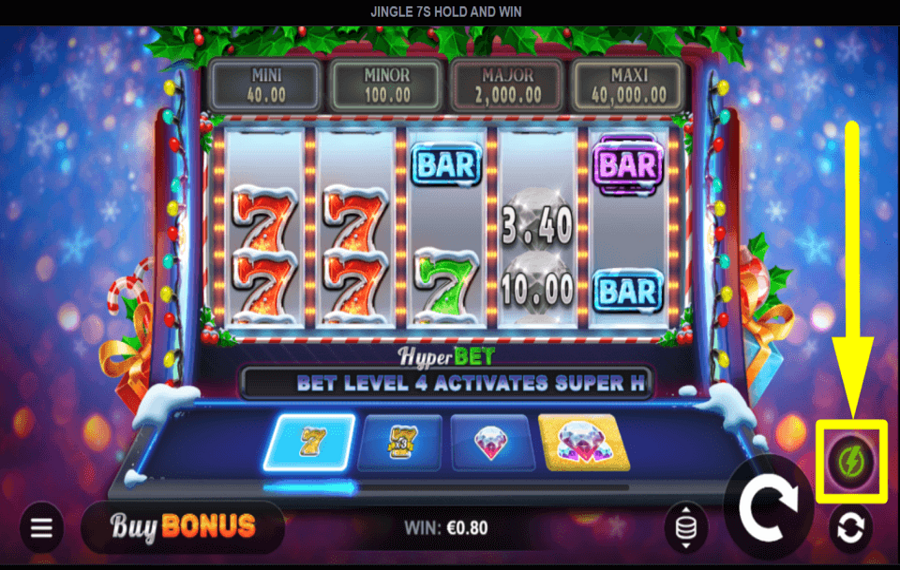Click the MINOR 100.00 jackpot panel
900x570 pixels.
click(x=387, y=85)
